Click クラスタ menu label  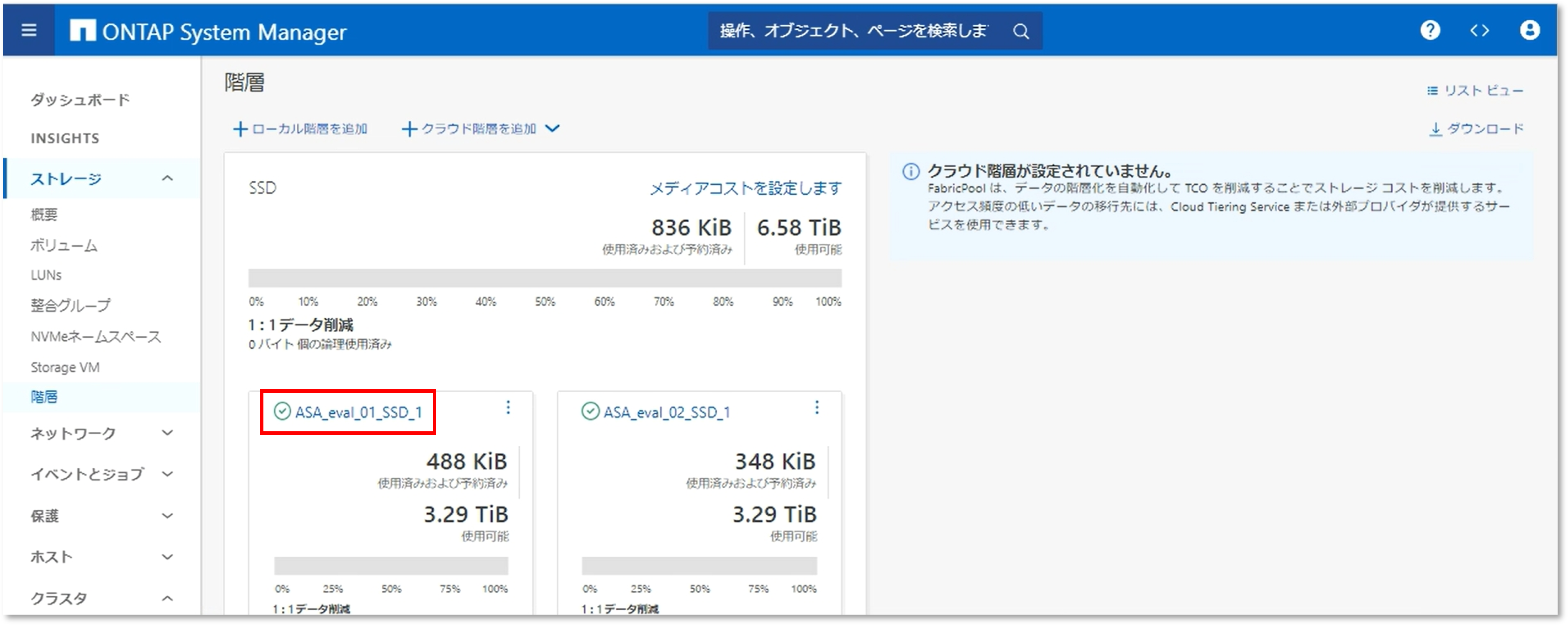click(59, 598)
